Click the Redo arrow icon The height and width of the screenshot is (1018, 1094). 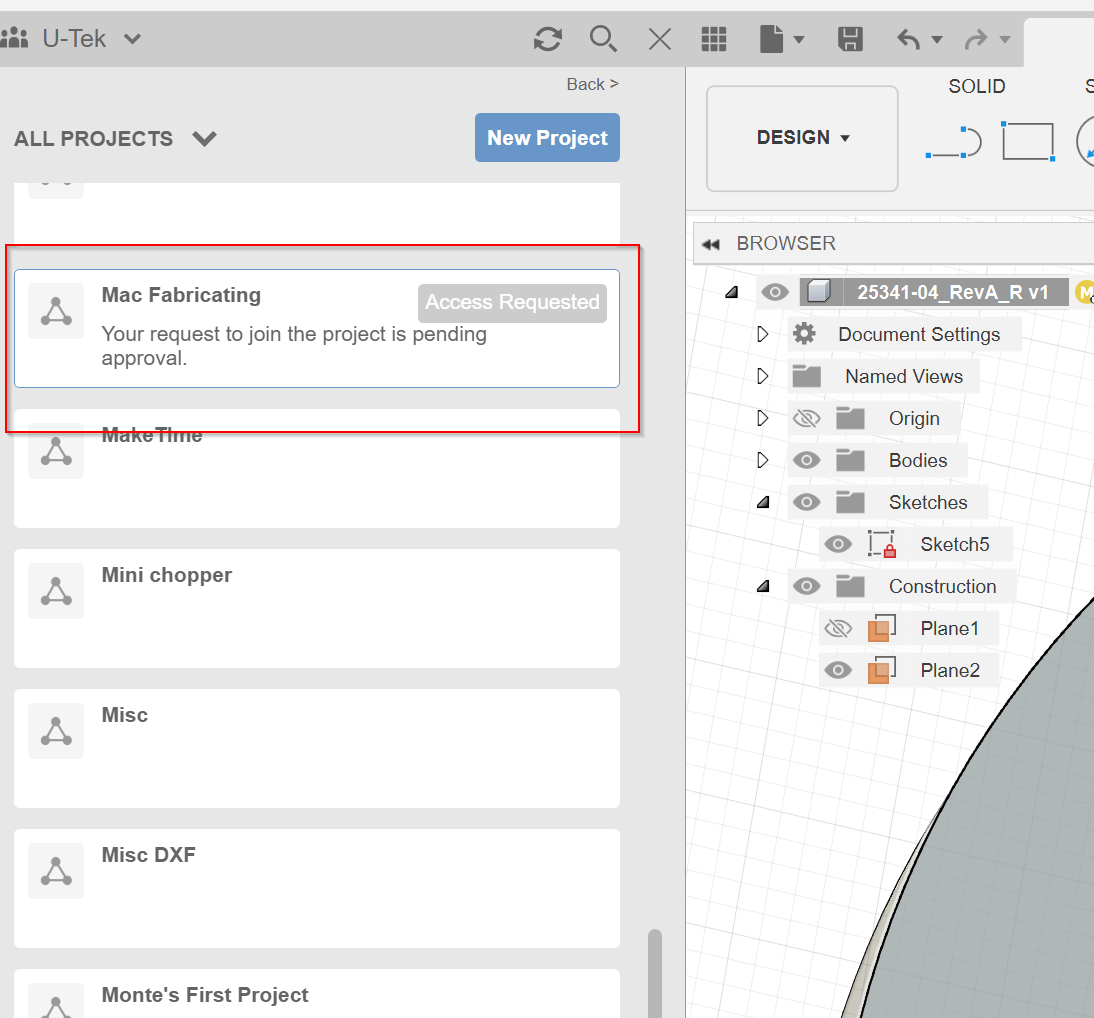976,39
